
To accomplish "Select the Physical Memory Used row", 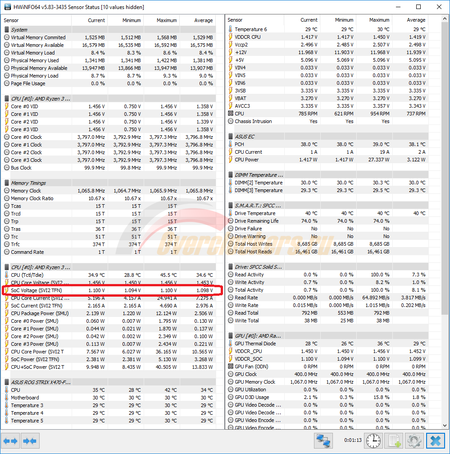I will (x=109, y=60).
